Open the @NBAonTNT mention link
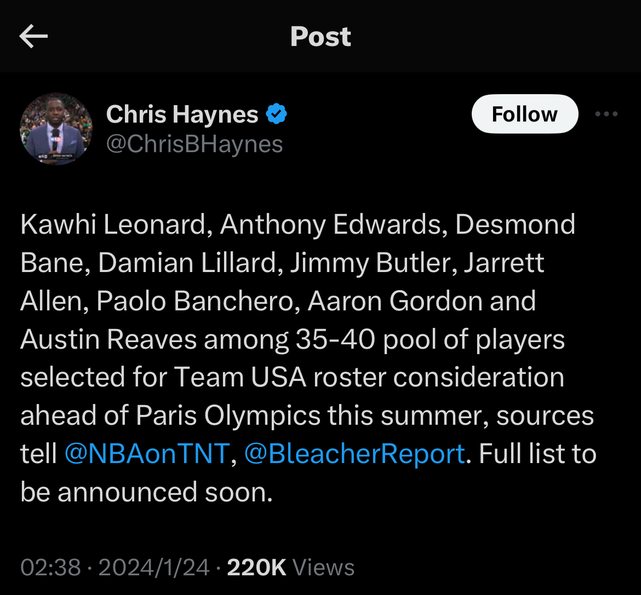Viewport: 641px width, 595px height. click(146, 453)
